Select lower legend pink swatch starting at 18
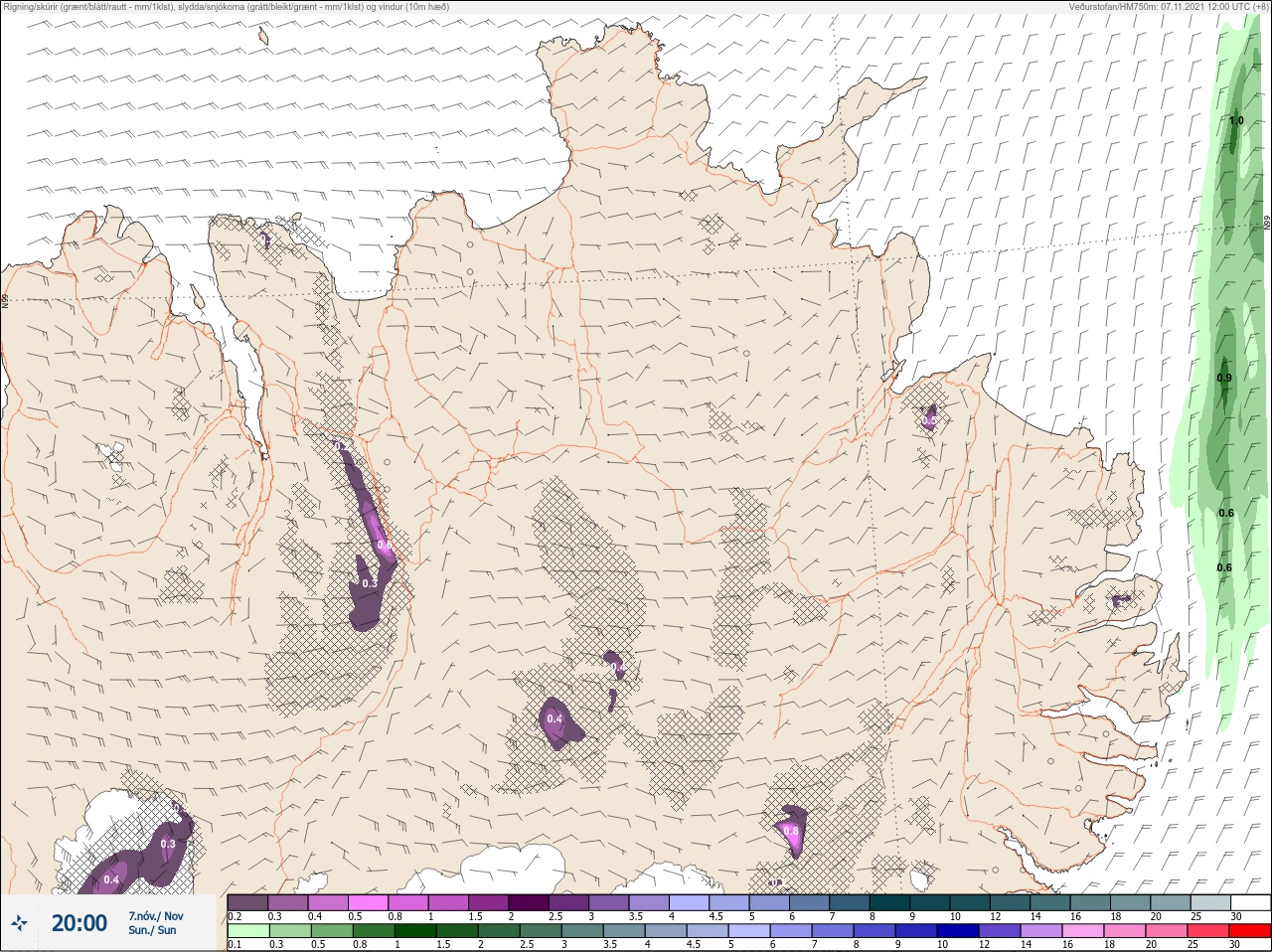Screen dimensions: 1272x952 [x=1124, y=931]
